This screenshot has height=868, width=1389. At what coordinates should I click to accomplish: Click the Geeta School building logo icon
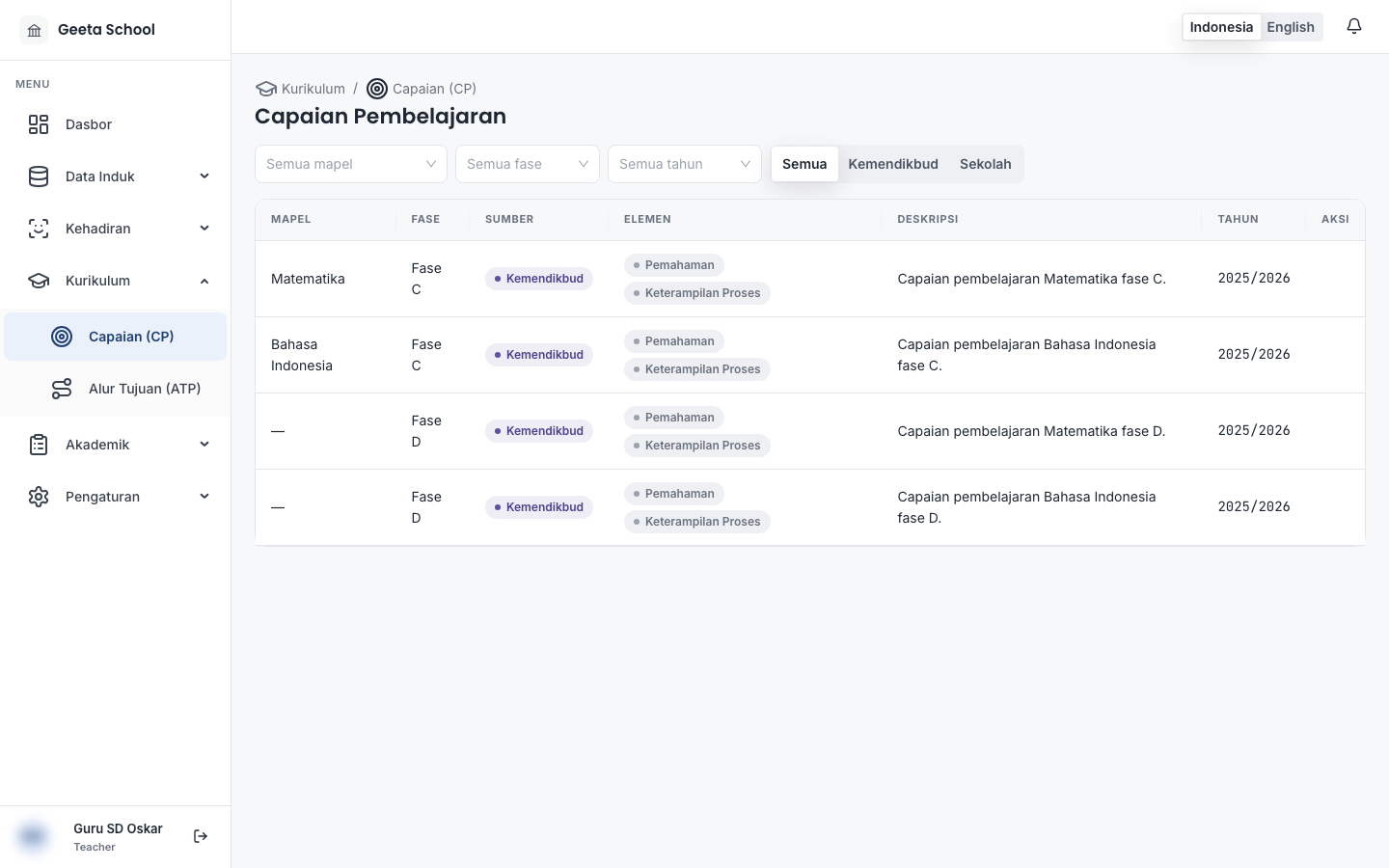(34, 30)
